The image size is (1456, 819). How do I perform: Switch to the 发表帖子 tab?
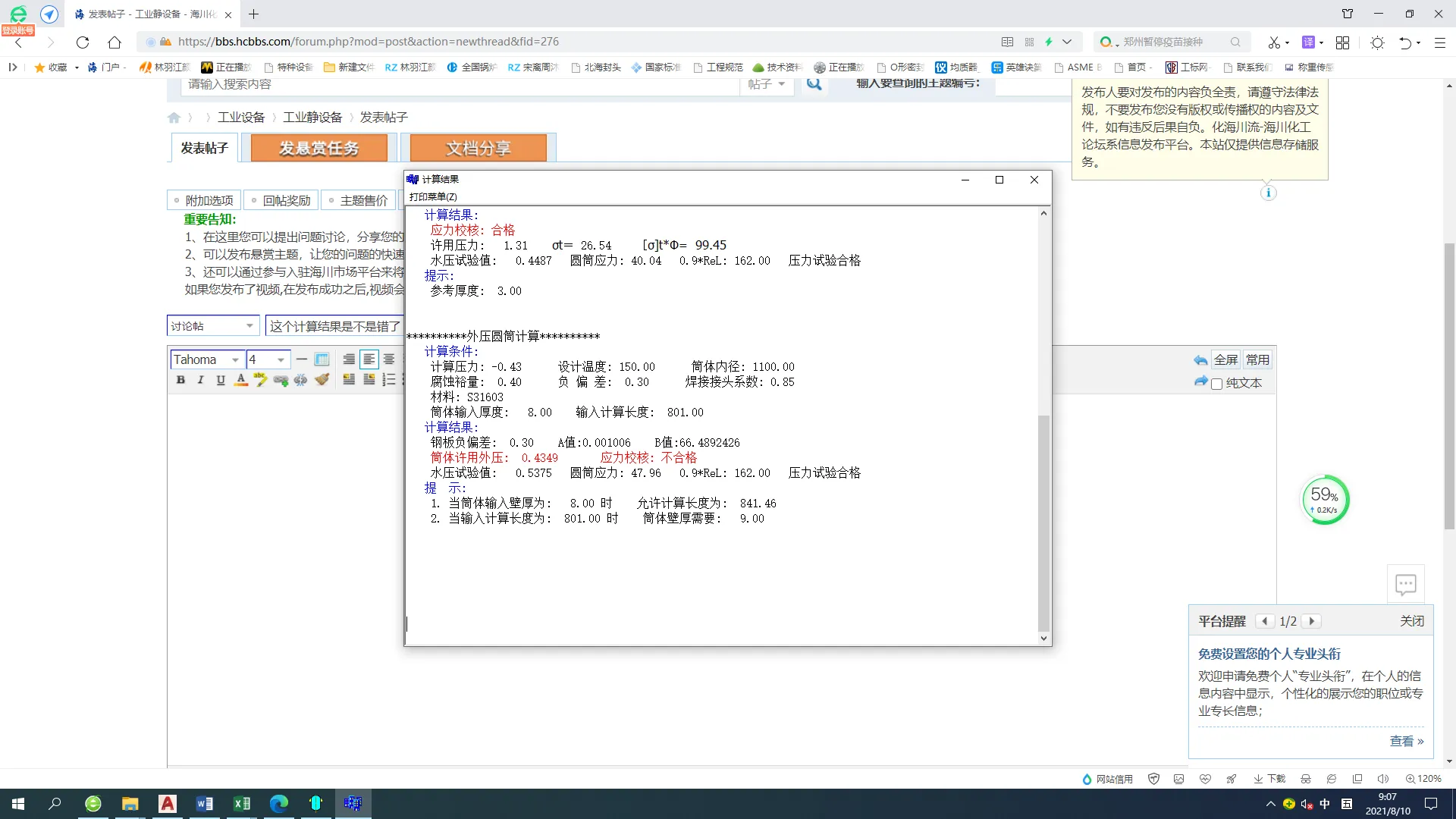[204, 148]
